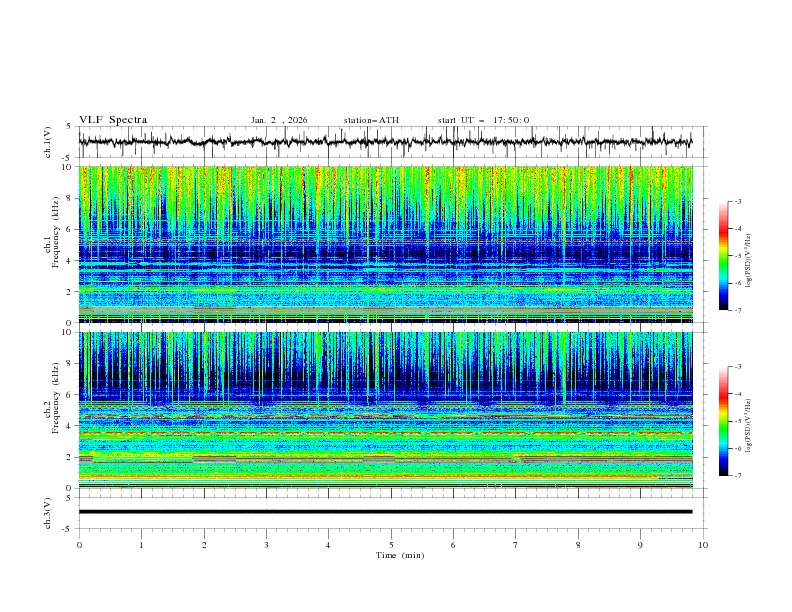Click time axis tick label "10"
Image resolution: width=792 pixels, height=612 pixels.
click(703, 545)
